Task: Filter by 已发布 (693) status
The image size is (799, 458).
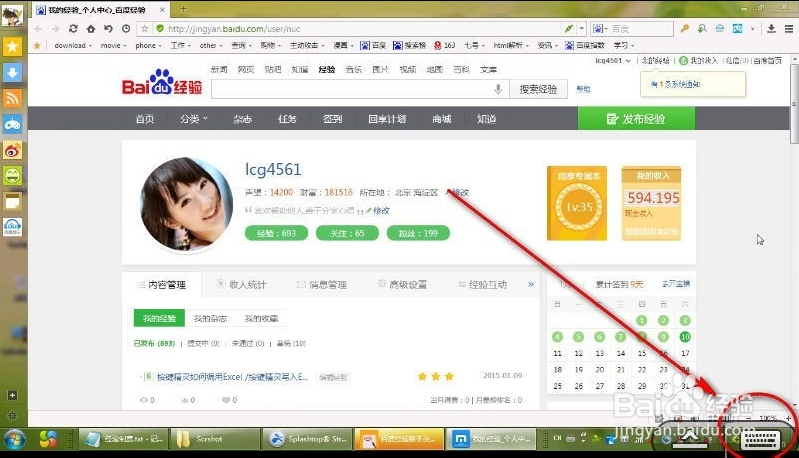Action: pos(154,343)
